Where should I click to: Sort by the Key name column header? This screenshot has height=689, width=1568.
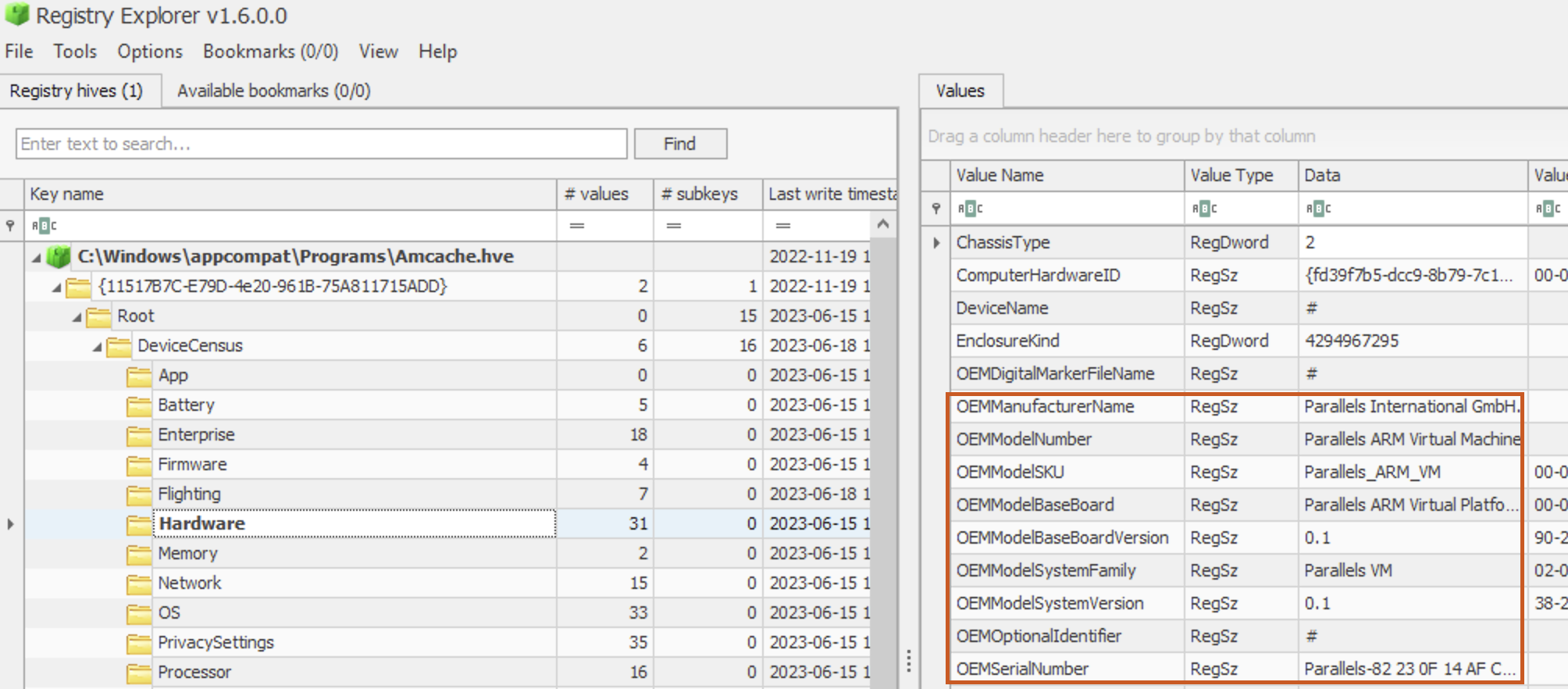[x=290, y=195]
